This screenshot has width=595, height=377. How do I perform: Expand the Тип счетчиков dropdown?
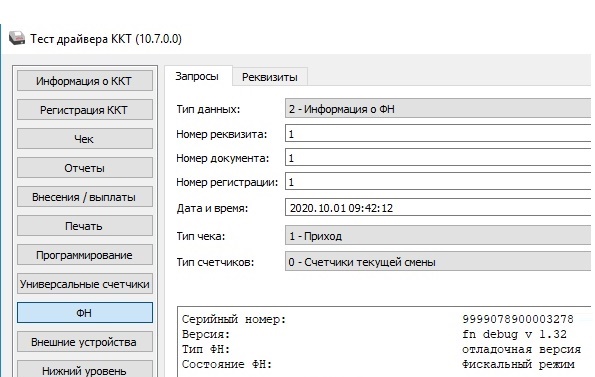click(x=439, y=262)
